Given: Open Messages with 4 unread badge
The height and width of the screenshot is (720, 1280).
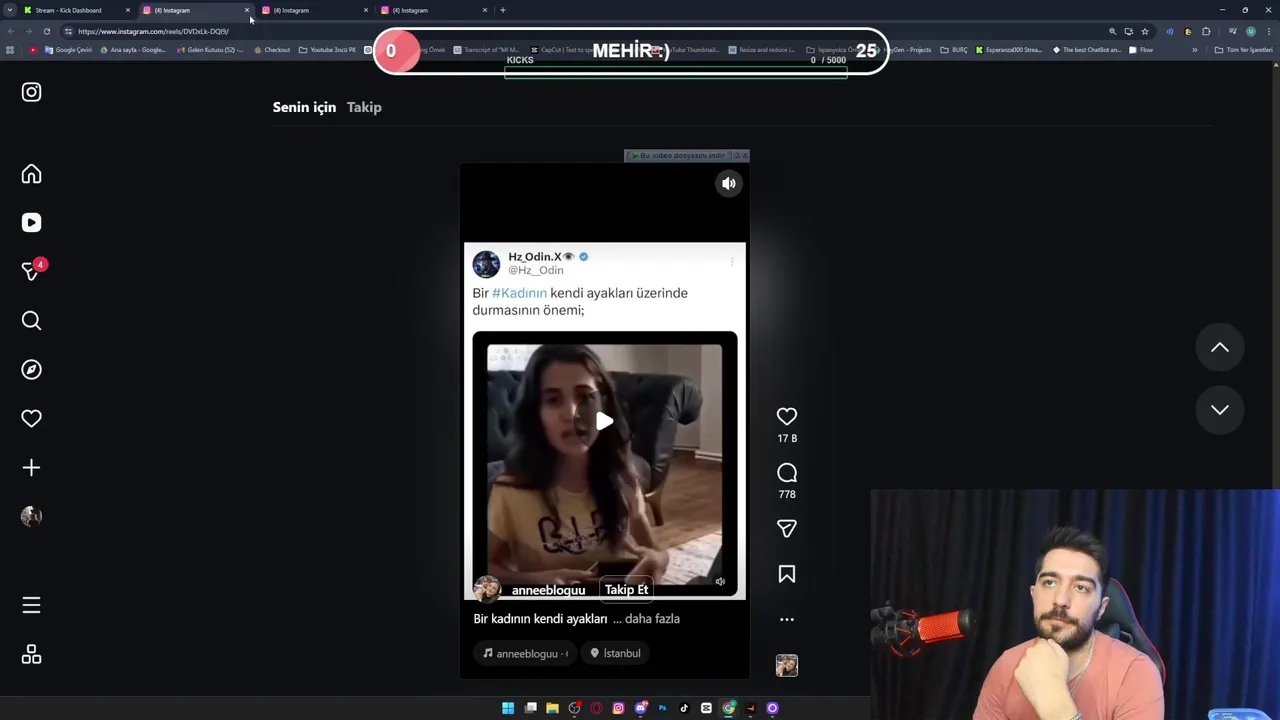Looking at the screenshot, I should (x=31, y=271).
